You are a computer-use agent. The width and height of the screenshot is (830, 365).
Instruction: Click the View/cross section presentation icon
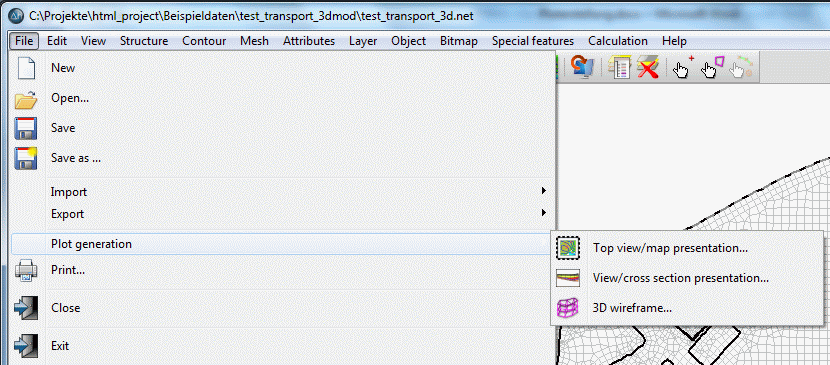click(x=569, y=278)
